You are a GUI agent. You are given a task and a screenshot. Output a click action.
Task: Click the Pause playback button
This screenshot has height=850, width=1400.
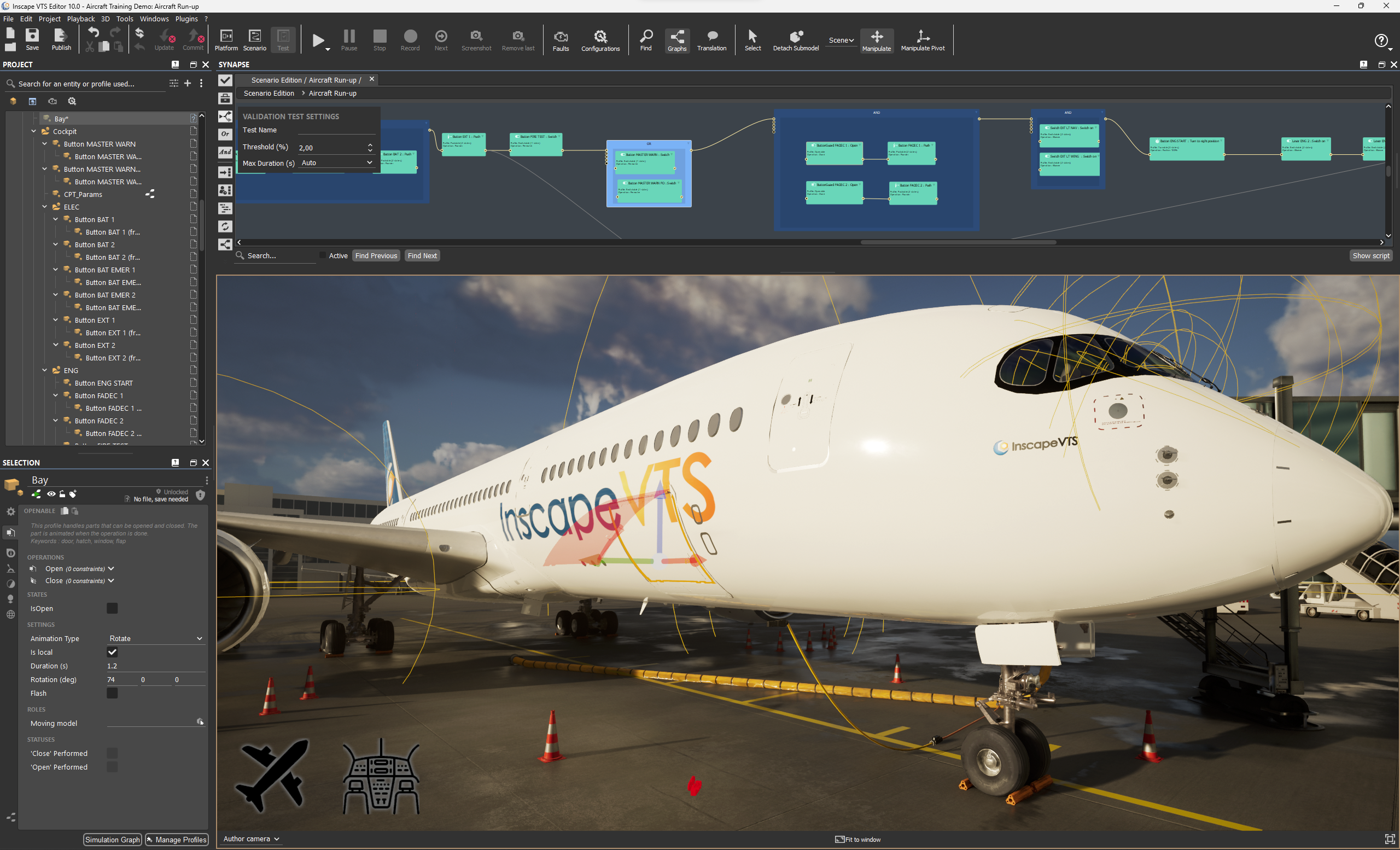click(x=349, y=40)
